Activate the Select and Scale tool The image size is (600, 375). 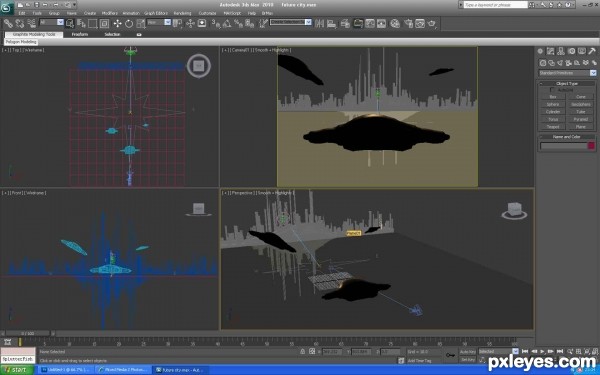tap(140, 24)
